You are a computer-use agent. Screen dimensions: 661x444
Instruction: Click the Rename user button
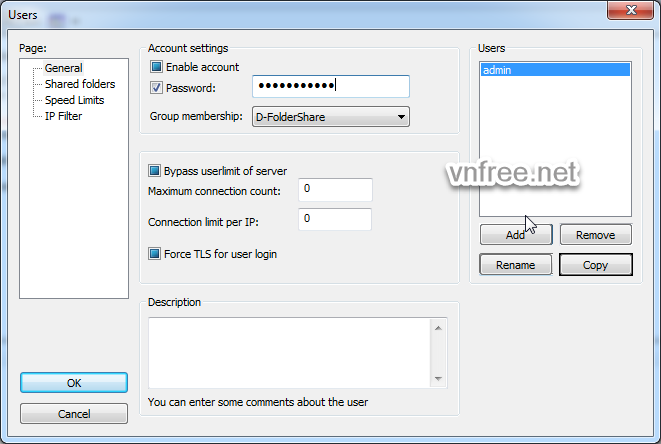click(516, 265)
